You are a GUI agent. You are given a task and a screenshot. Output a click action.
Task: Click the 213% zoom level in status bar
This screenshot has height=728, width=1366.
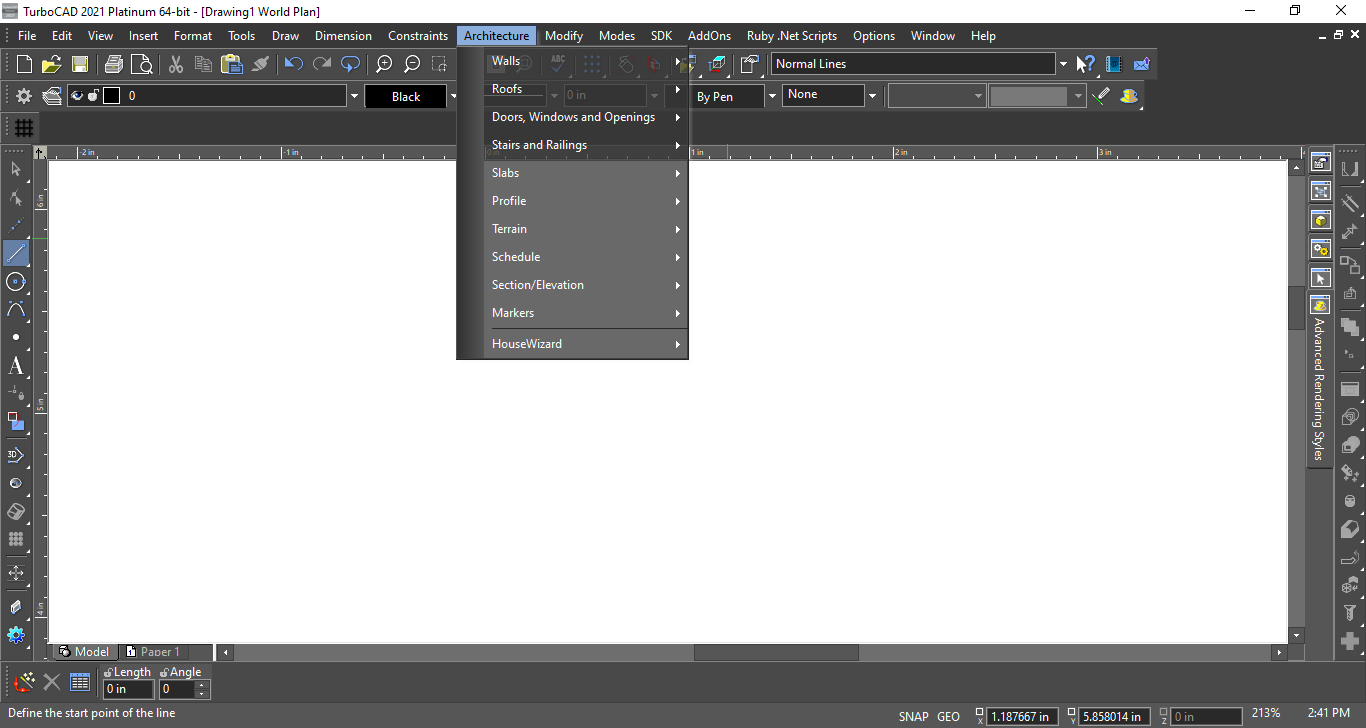pyautogui.click(x=1265, y=713)
